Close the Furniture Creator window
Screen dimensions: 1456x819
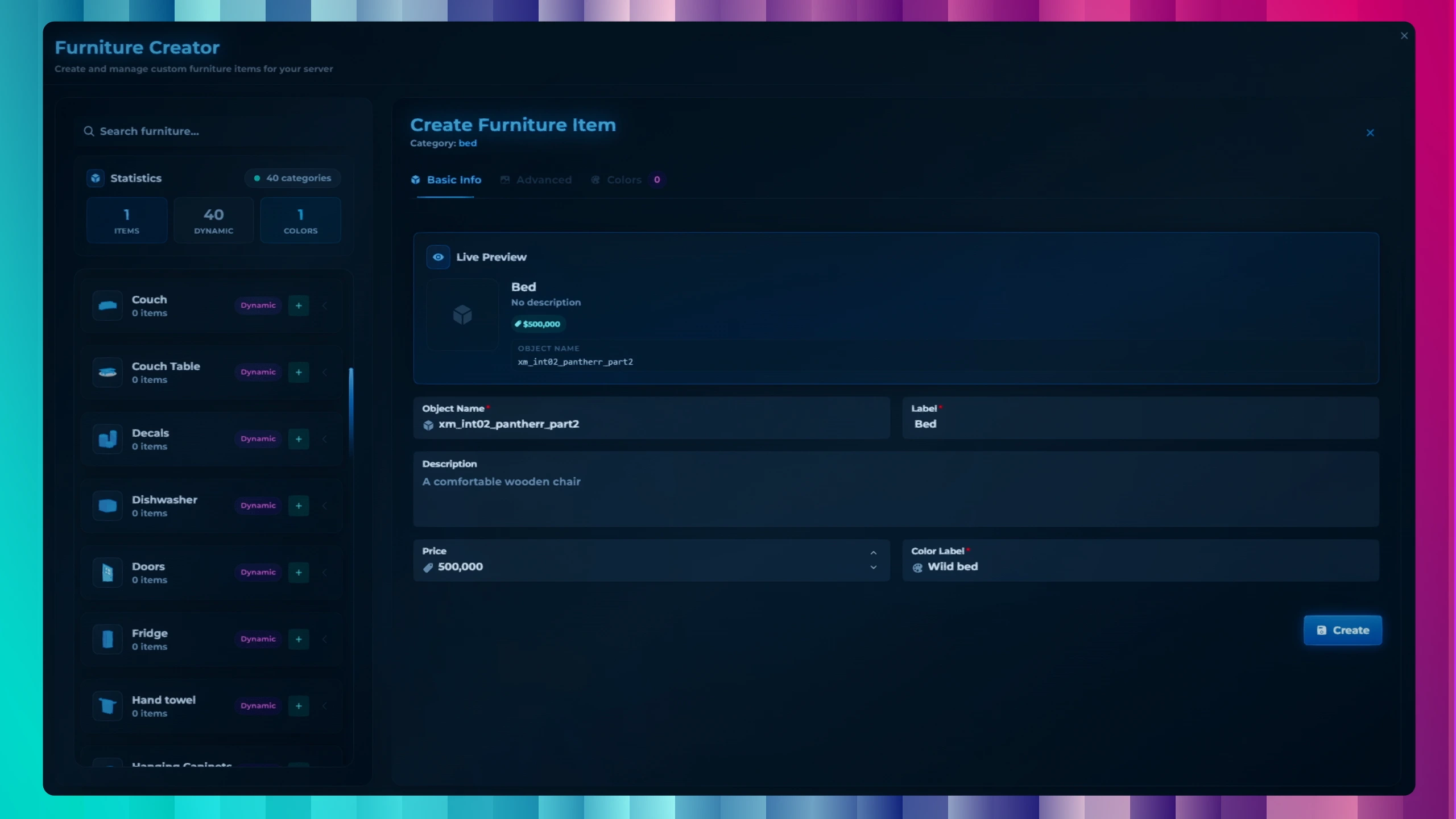pos(1404,36)
